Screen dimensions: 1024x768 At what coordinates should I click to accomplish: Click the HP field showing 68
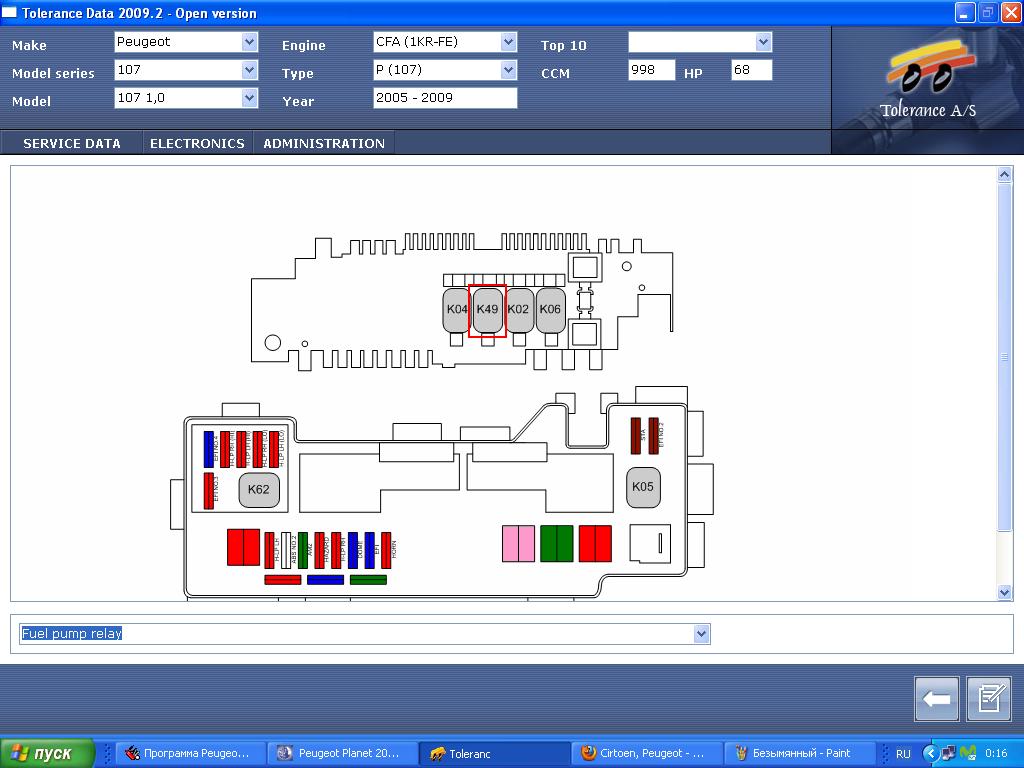752,70
